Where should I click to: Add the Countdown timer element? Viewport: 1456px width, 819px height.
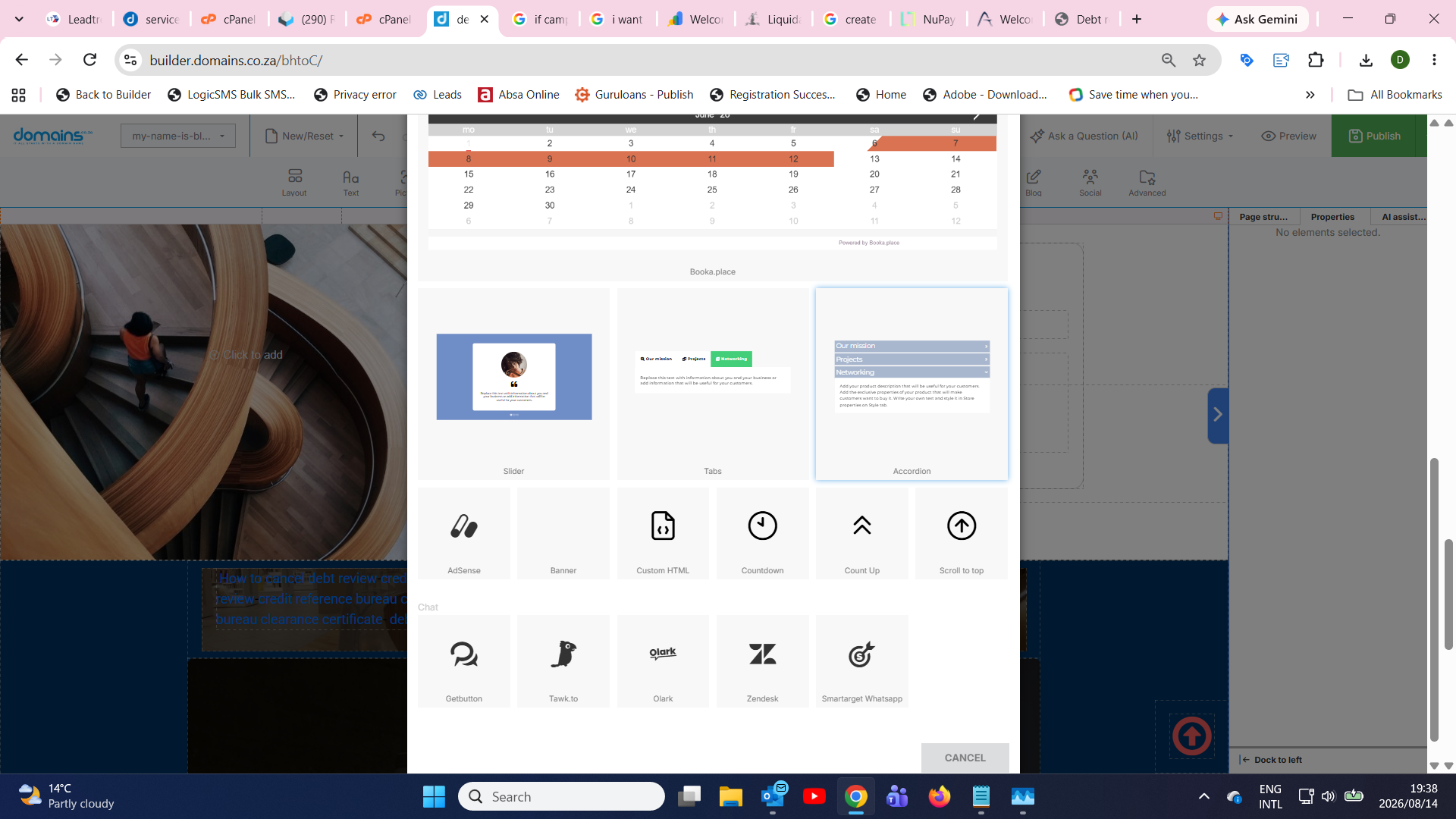(x=762, y=534)
